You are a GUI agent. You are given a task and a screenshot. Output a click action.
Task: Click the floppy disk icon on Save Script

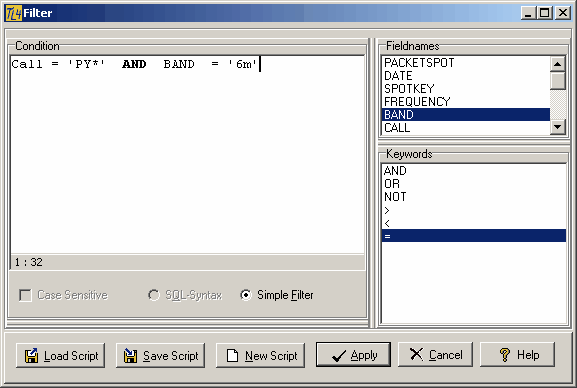click(130, 356)
